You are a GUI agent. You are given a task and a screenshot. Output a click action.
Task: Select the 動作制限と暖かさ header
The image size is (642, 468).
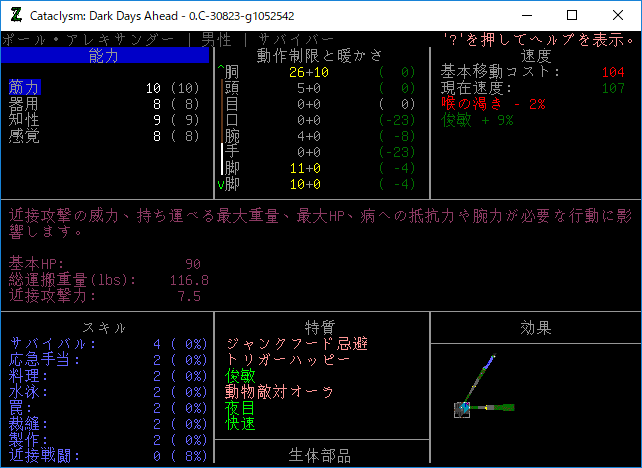(x=320, y=56)
